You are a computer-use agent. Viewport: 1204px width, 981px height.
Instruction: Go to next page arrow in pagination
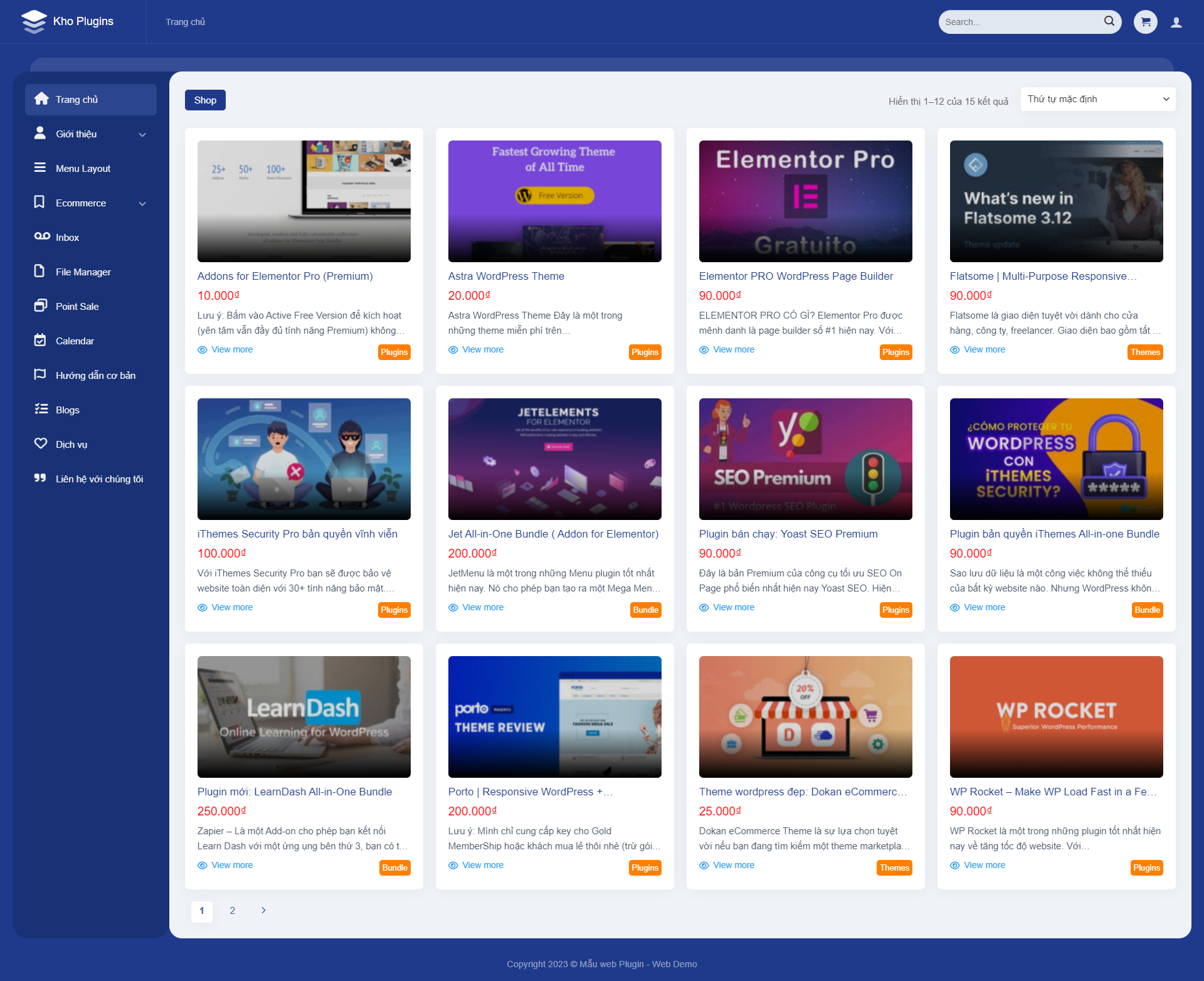263,910
